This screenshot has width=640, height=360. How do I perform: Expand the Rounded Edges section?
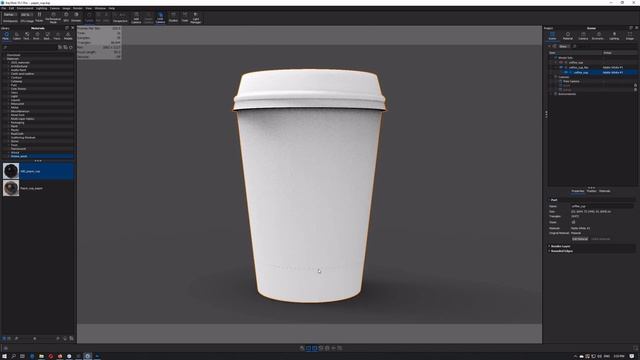pos(549,251)
